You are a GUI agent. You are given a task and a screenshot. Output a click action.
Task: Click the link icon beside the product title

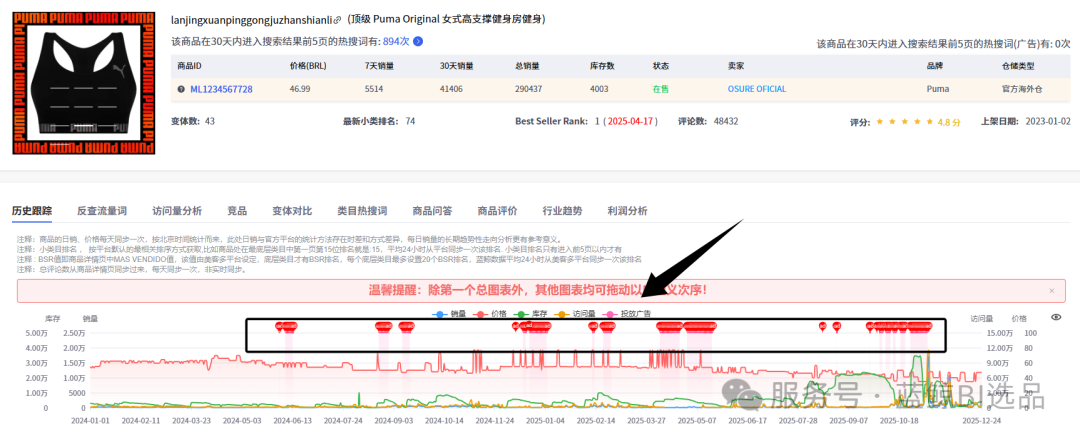pos(337,20)
